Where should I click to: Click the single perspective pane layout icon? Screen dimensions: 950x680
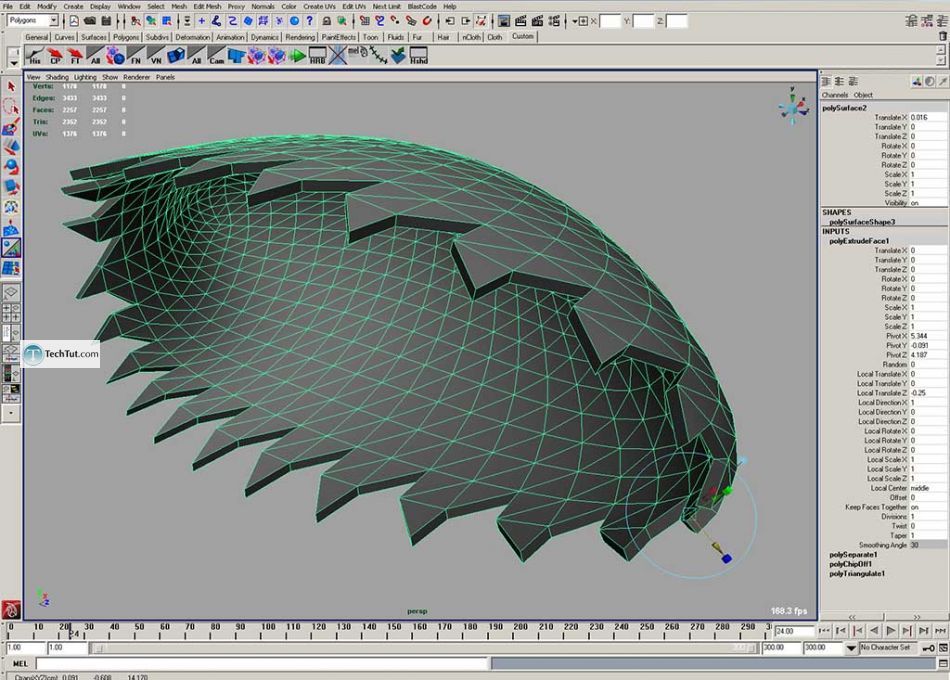pos(11,293)
